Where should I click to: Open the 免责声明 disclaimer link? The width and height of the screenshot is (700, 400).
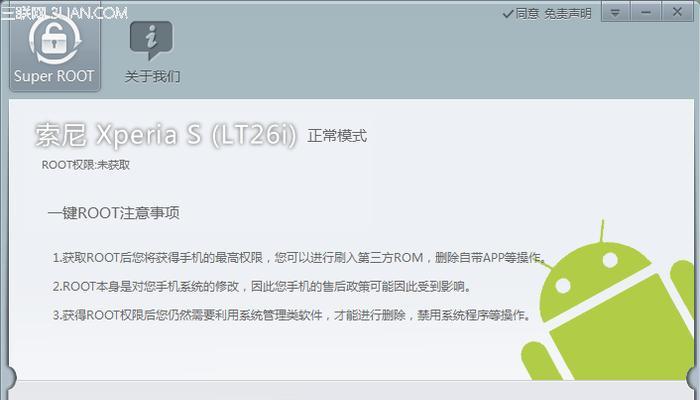click(567, 14)
